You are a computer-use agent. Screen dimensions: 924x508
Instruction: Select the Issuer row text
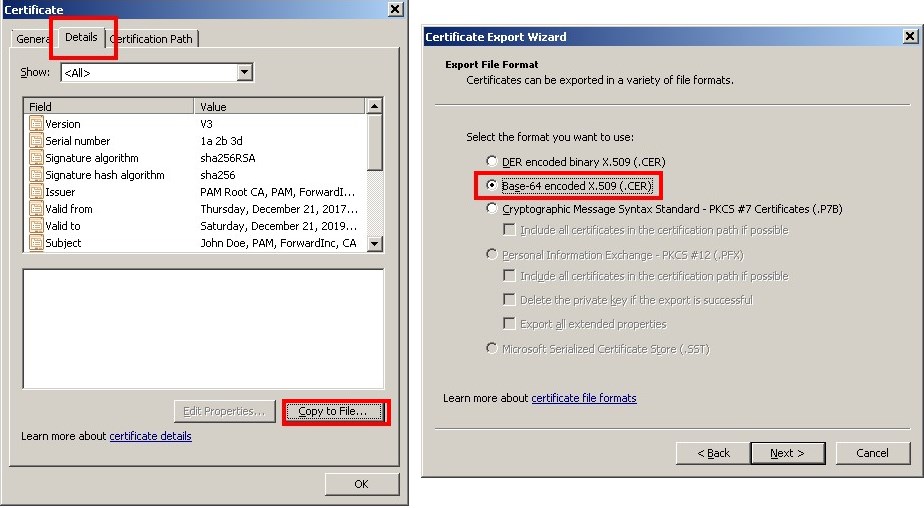[60, 192]
